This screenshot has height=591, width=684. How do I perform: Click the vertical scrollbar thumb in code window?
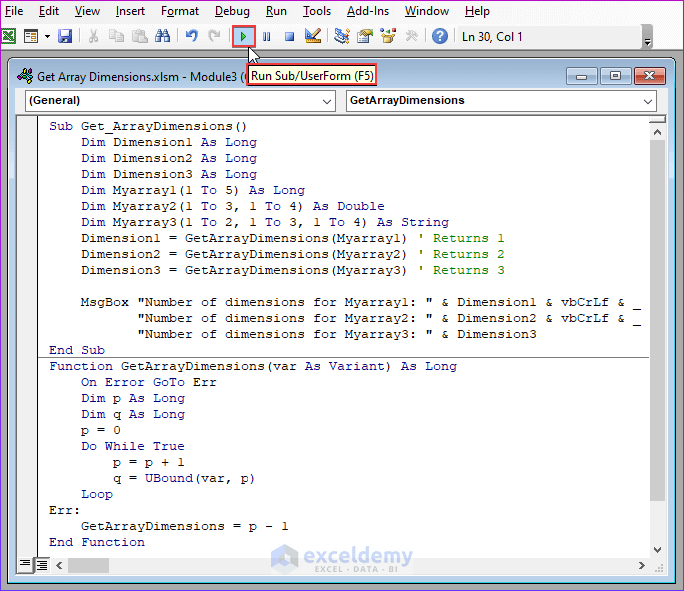(657, 321)
